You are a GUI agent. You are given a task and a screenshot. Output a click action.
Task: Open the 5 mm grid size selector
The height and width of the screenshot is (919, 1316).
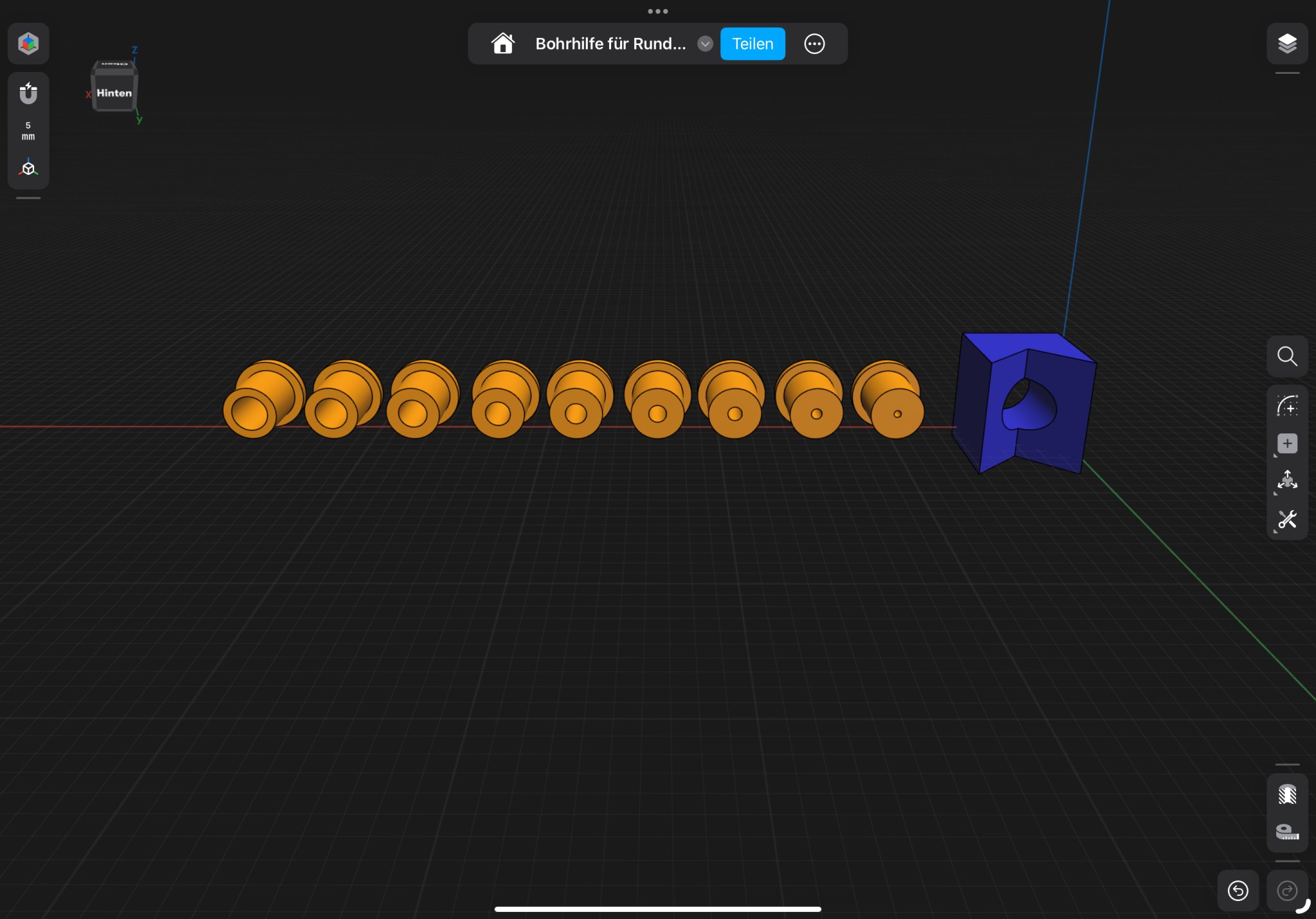(28, 130)
